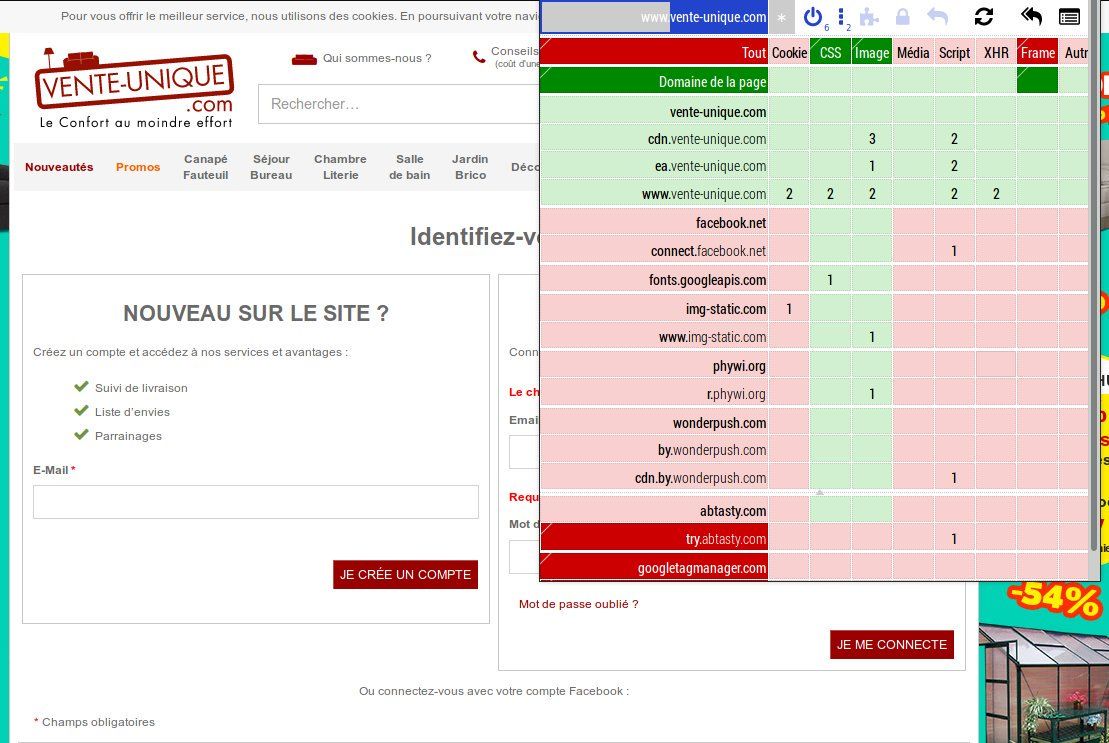Open the uMatrix dashboard icon
1109x743 pixels.
point(1069,17)
